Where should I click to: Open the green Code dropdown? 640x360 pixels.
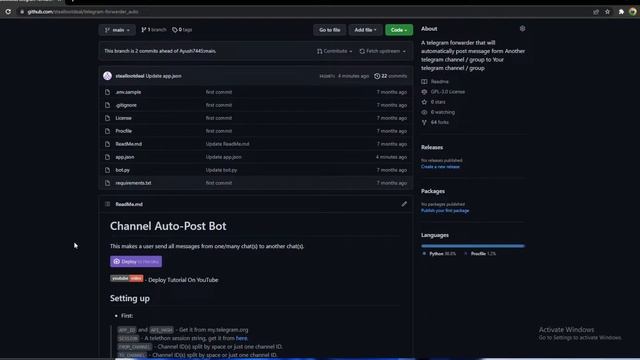(x=399, y=30)
